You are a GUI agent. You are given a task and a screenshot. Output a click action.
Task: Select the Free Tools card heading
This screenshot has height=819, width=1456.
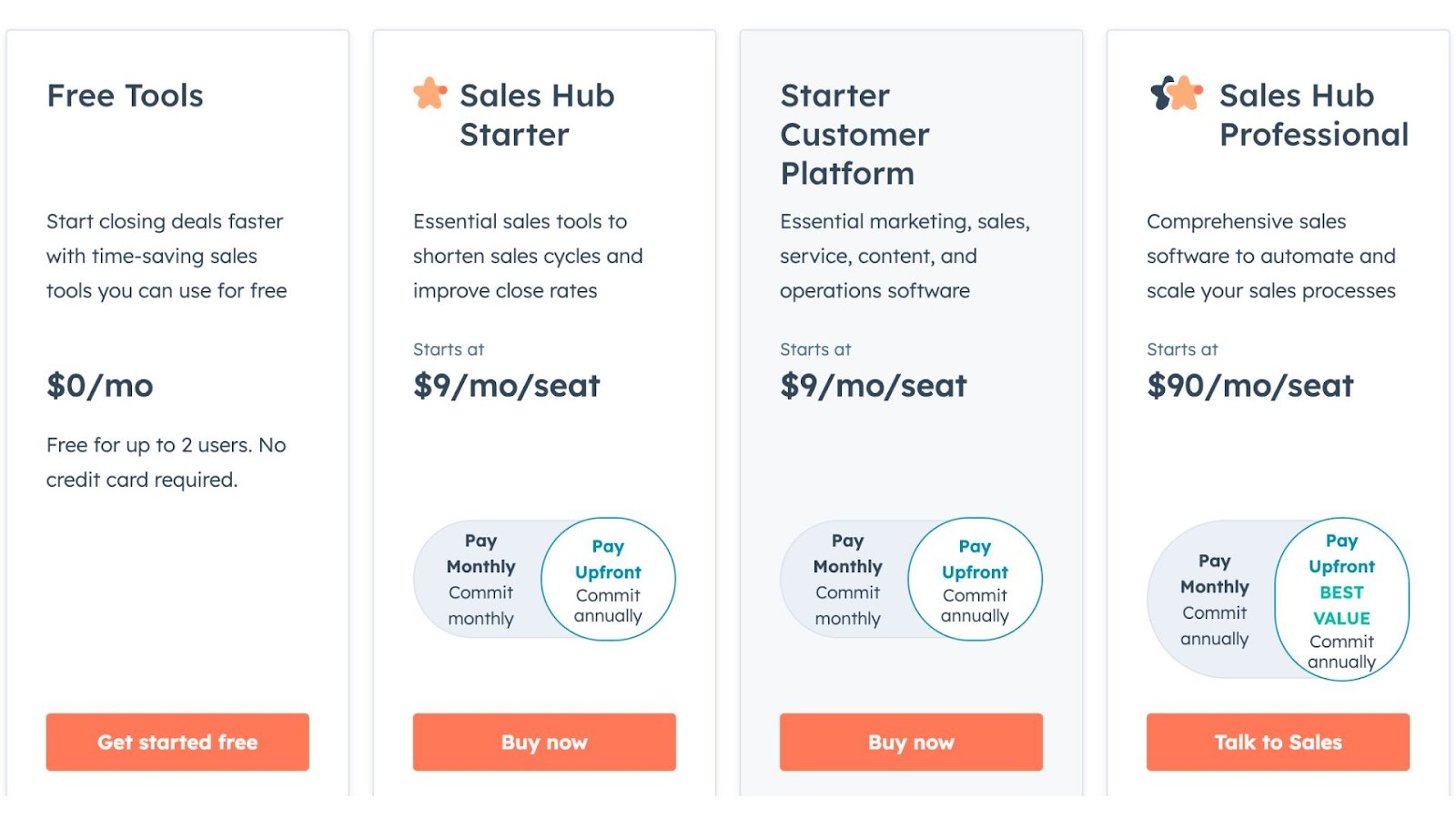125,96
